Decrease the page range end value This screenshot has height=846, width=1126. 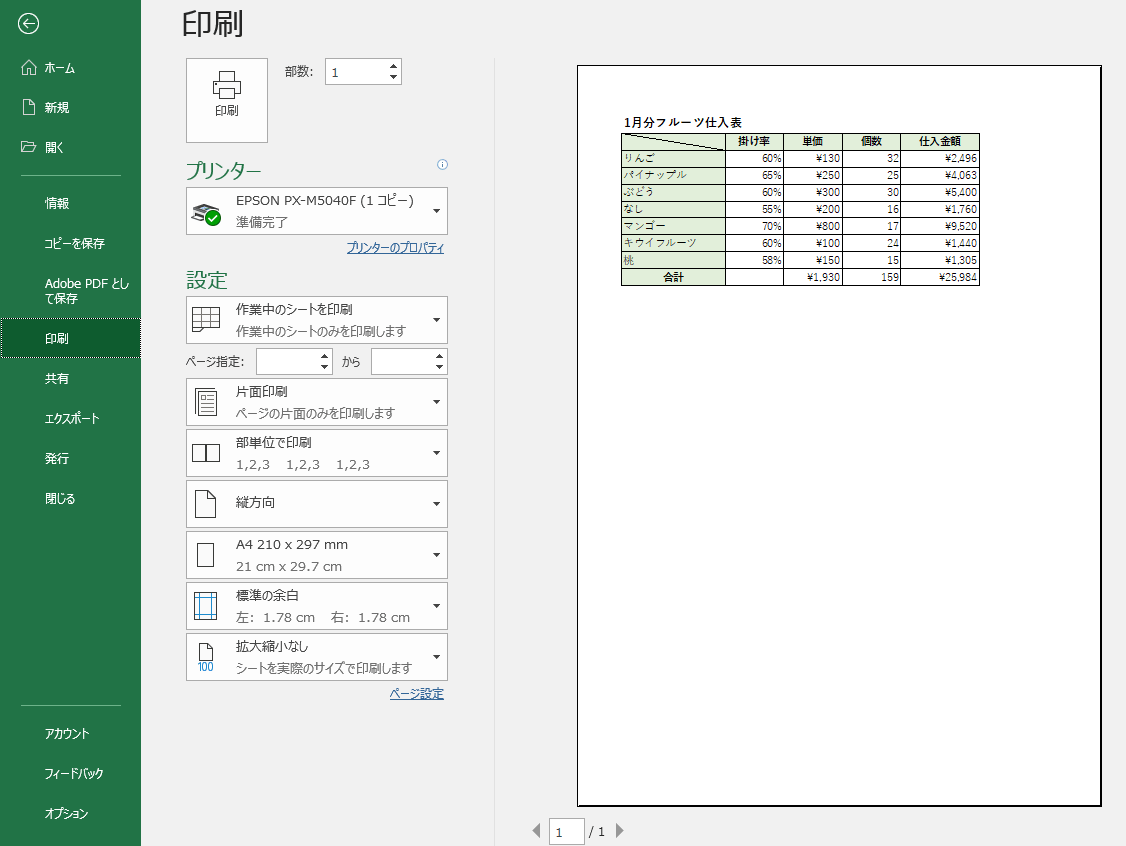439,367
